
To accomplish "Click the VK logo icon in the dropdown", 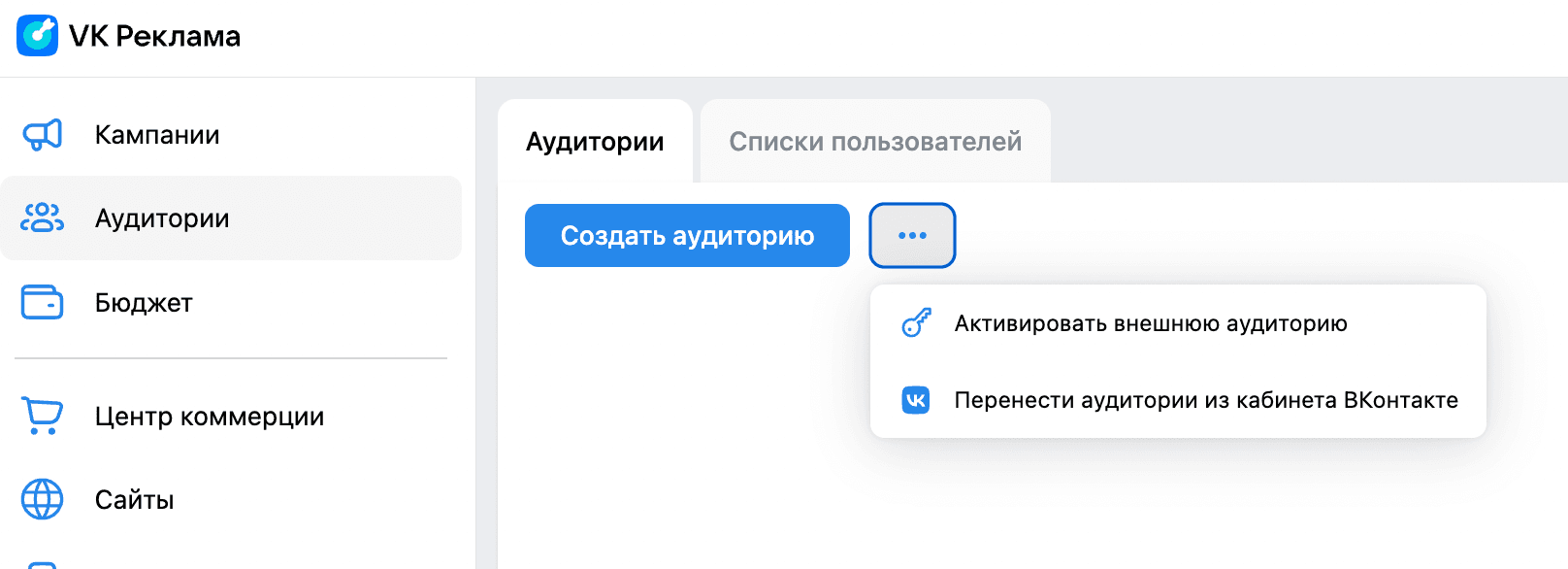I will coord(916,400).
